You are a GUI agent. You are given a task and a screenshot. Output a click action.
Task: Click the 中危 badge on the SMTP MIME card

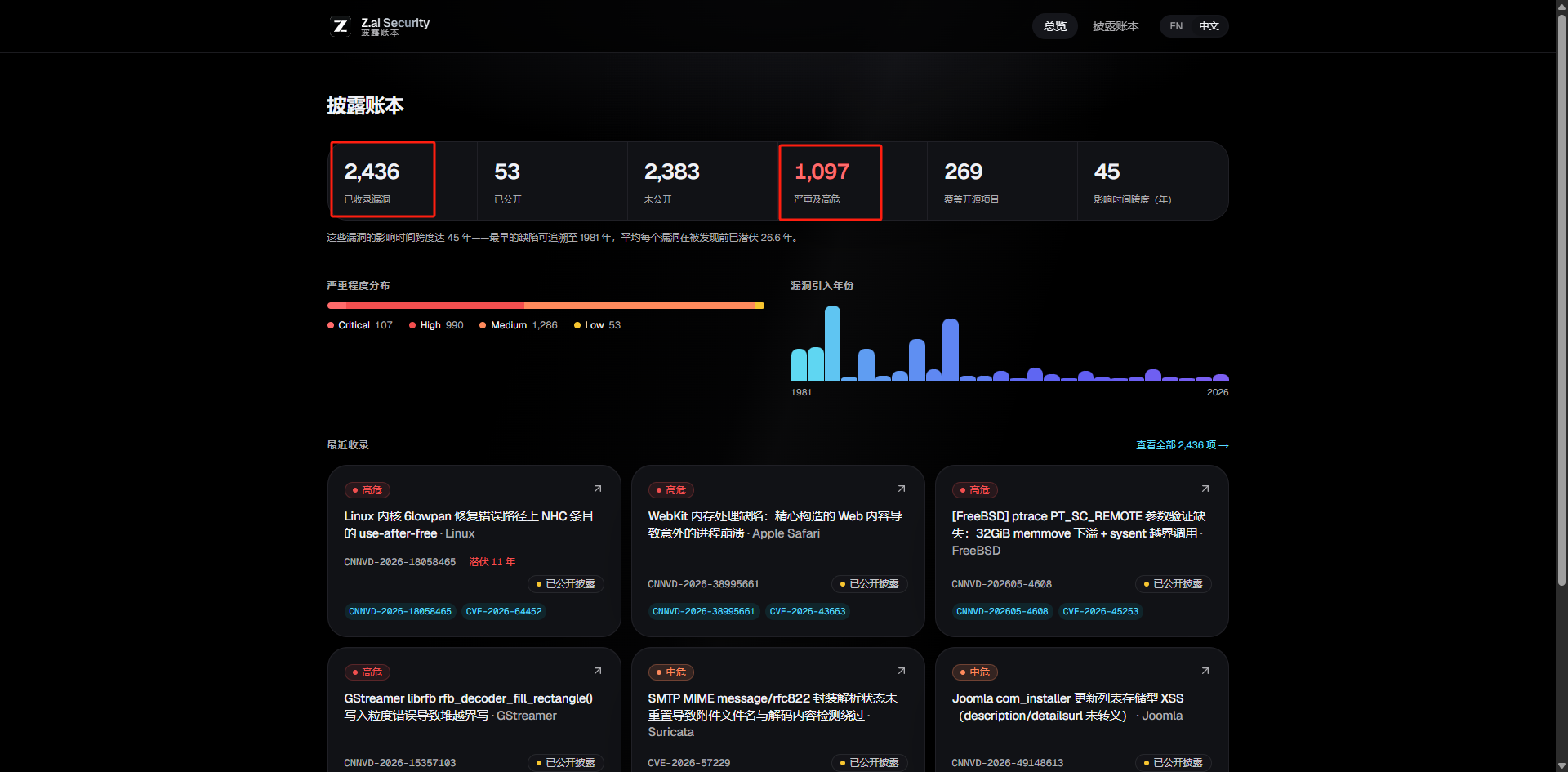[x=671, y=672]
